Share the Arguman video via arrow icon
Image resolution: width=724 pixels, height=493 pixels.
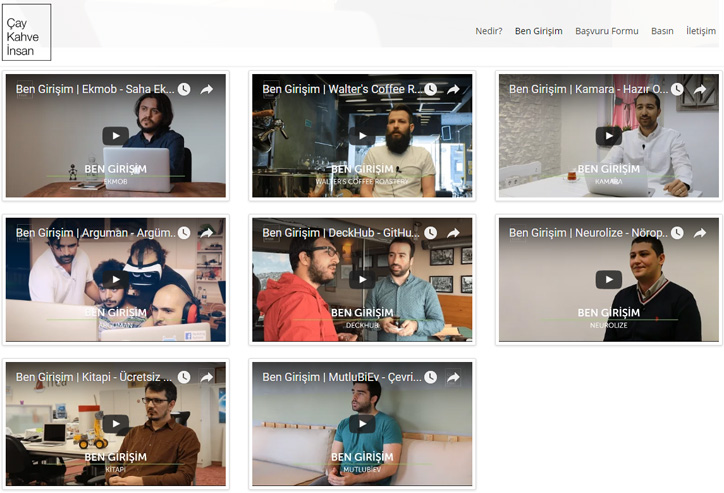(207, 233)
